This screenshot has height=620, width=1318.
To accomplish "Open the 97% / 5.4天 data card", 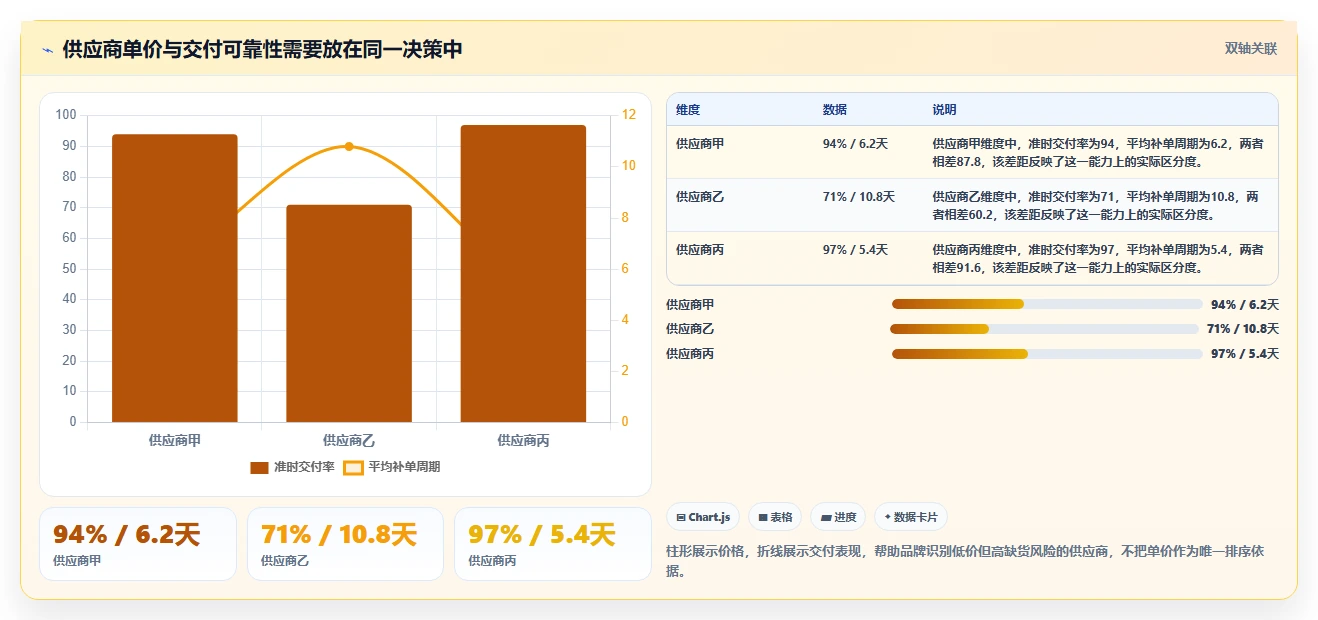I will click(x=553, y=544).
